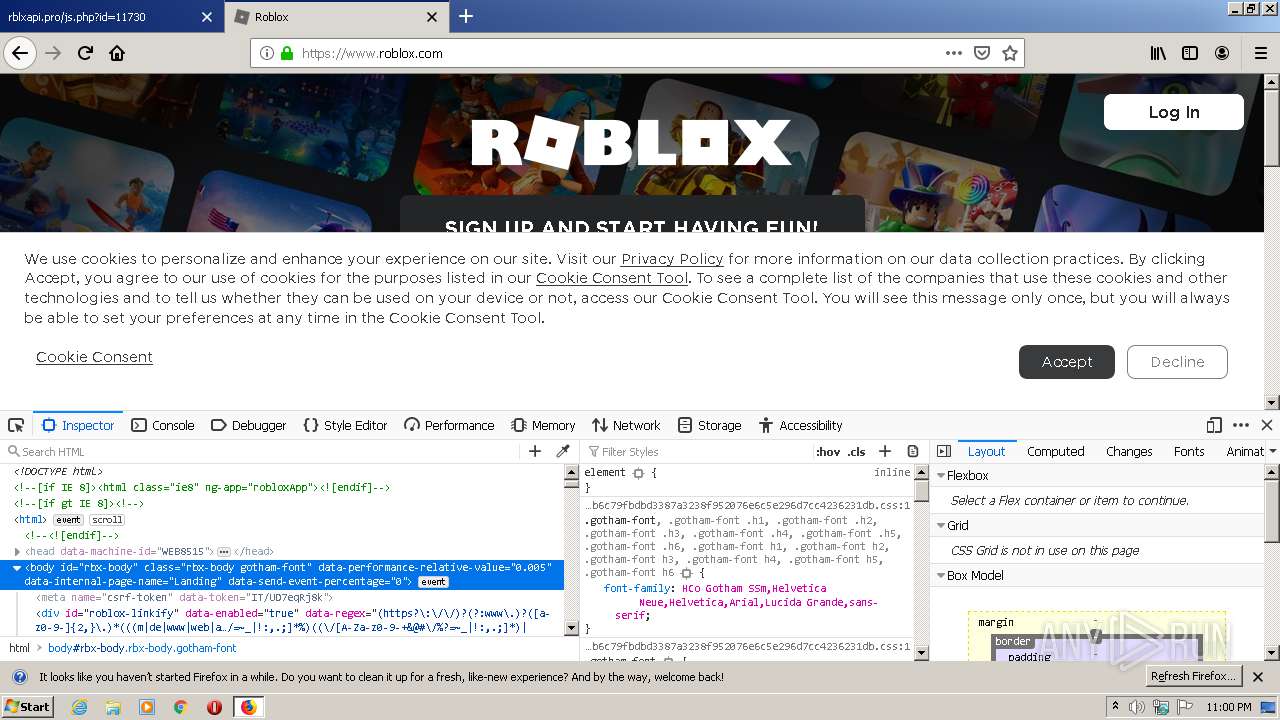Dismiss the Firefox refresh notification bar
The width and height of the screenshot is (1280, 720).
[x=1258, y=677]
